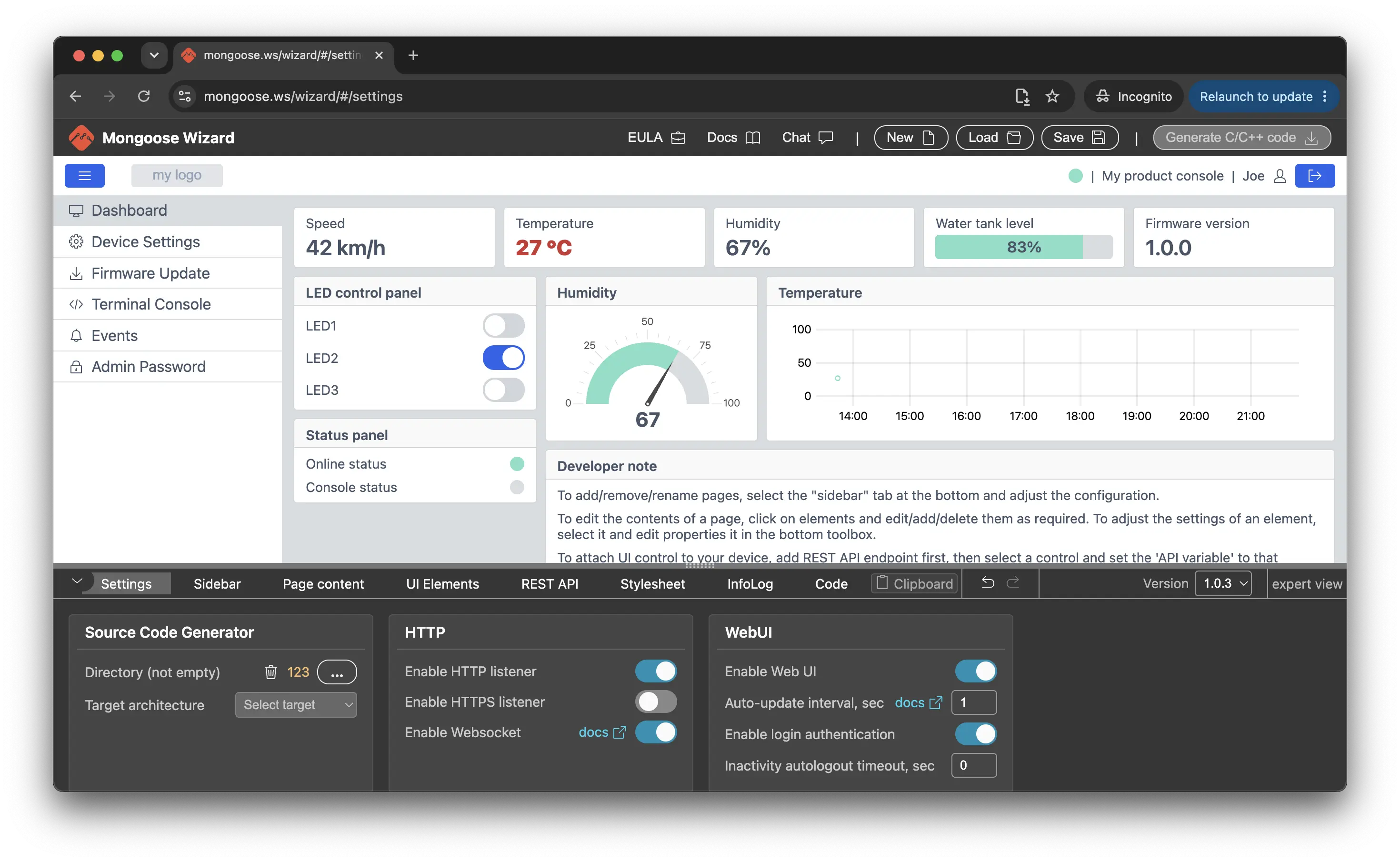
Task: Switch to the REST API tab
Action: pyautogui.click(x=549, y=584)
